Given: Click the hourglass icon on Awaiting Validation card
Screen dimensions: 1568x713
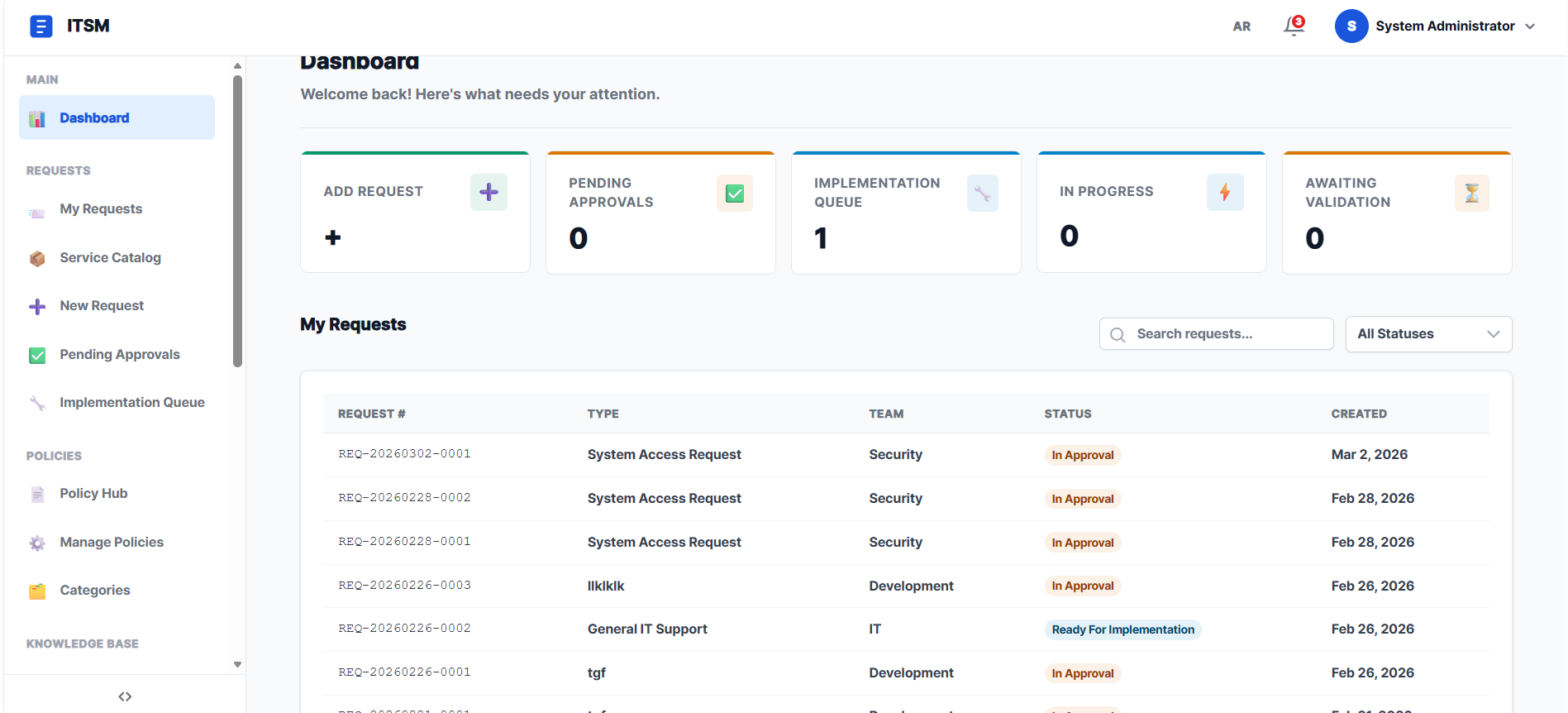Looking at the screenshot, I should tap(1471, 193).
